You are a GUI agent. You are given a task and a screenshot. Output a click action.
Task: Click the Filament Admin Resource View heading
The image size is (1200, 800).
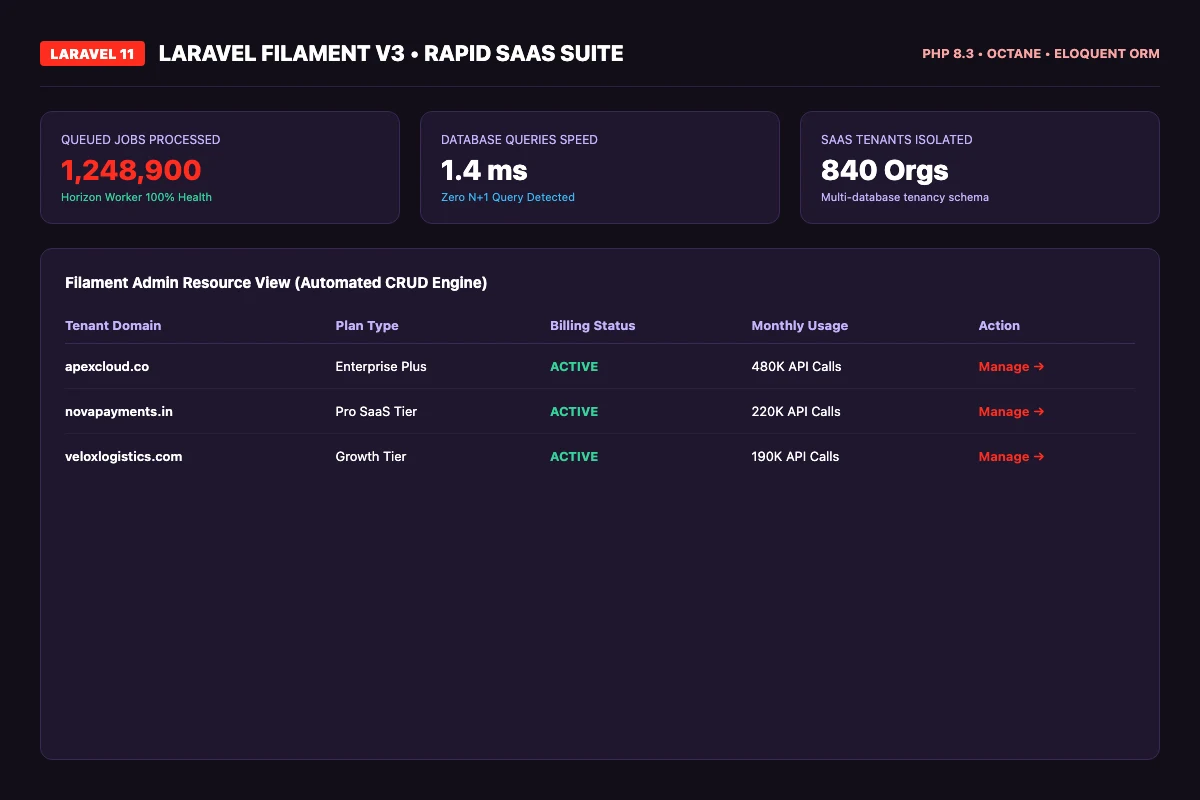point(276,283)
